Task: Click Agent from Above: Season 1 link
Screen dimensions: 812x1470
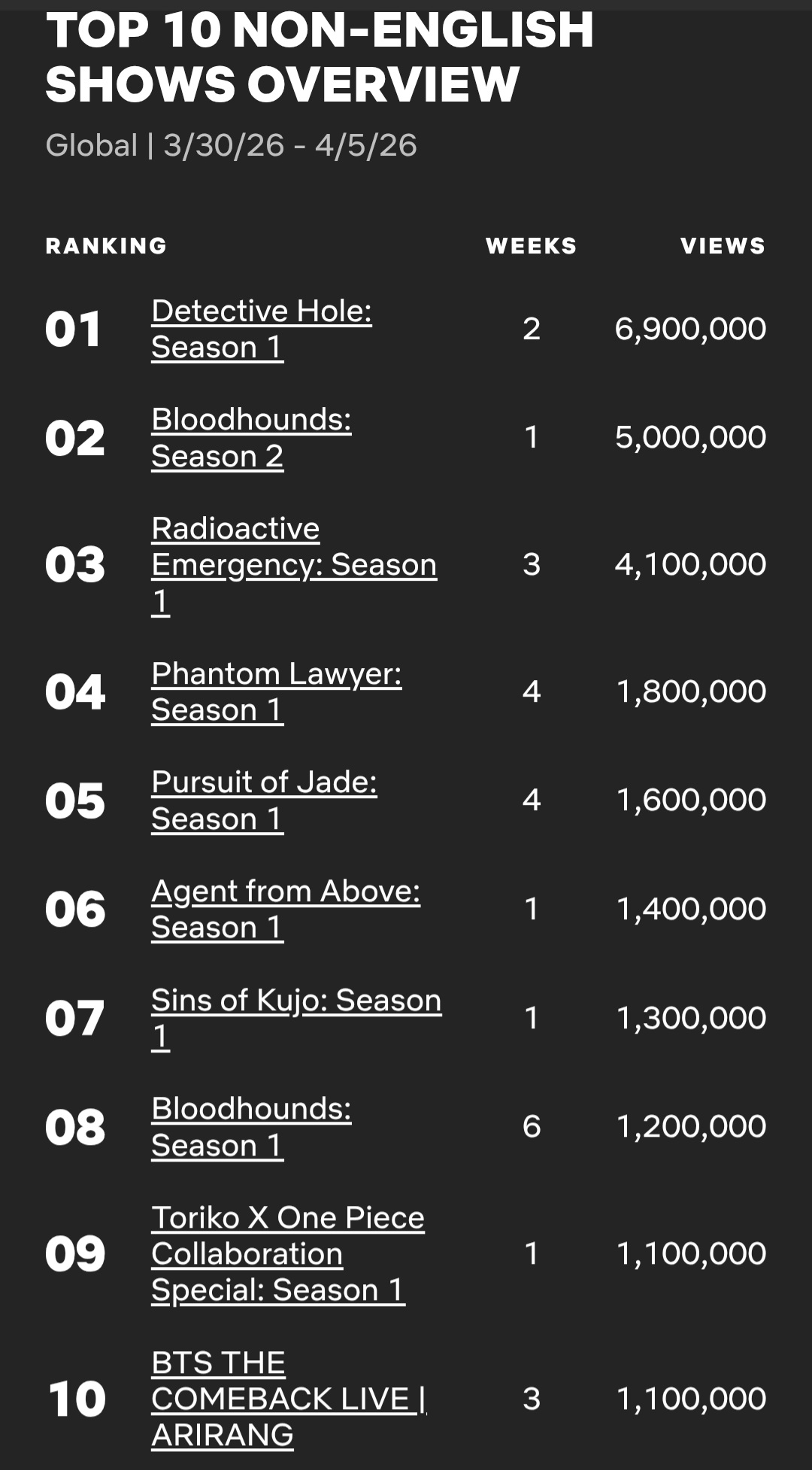Action: [x=285, y=909]
